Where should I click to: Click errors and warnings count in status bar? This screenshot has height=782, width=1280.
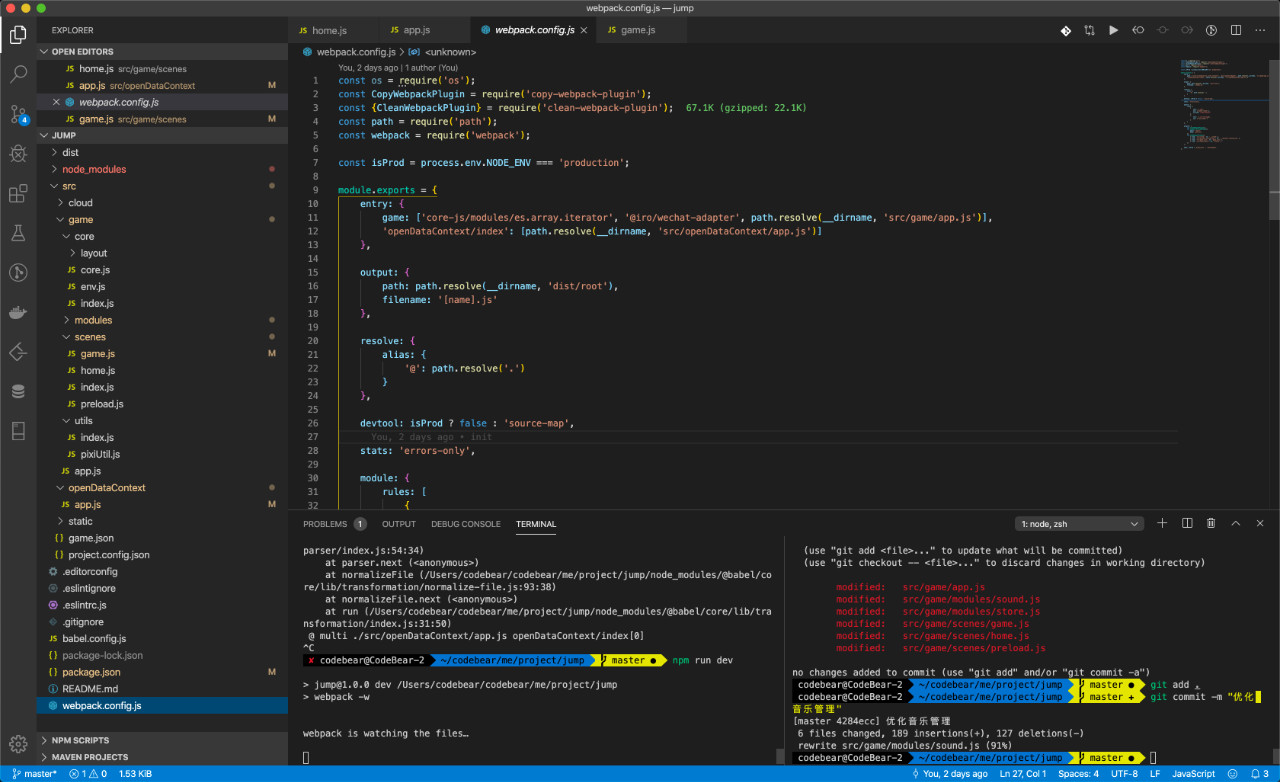(x=89, y=774)
